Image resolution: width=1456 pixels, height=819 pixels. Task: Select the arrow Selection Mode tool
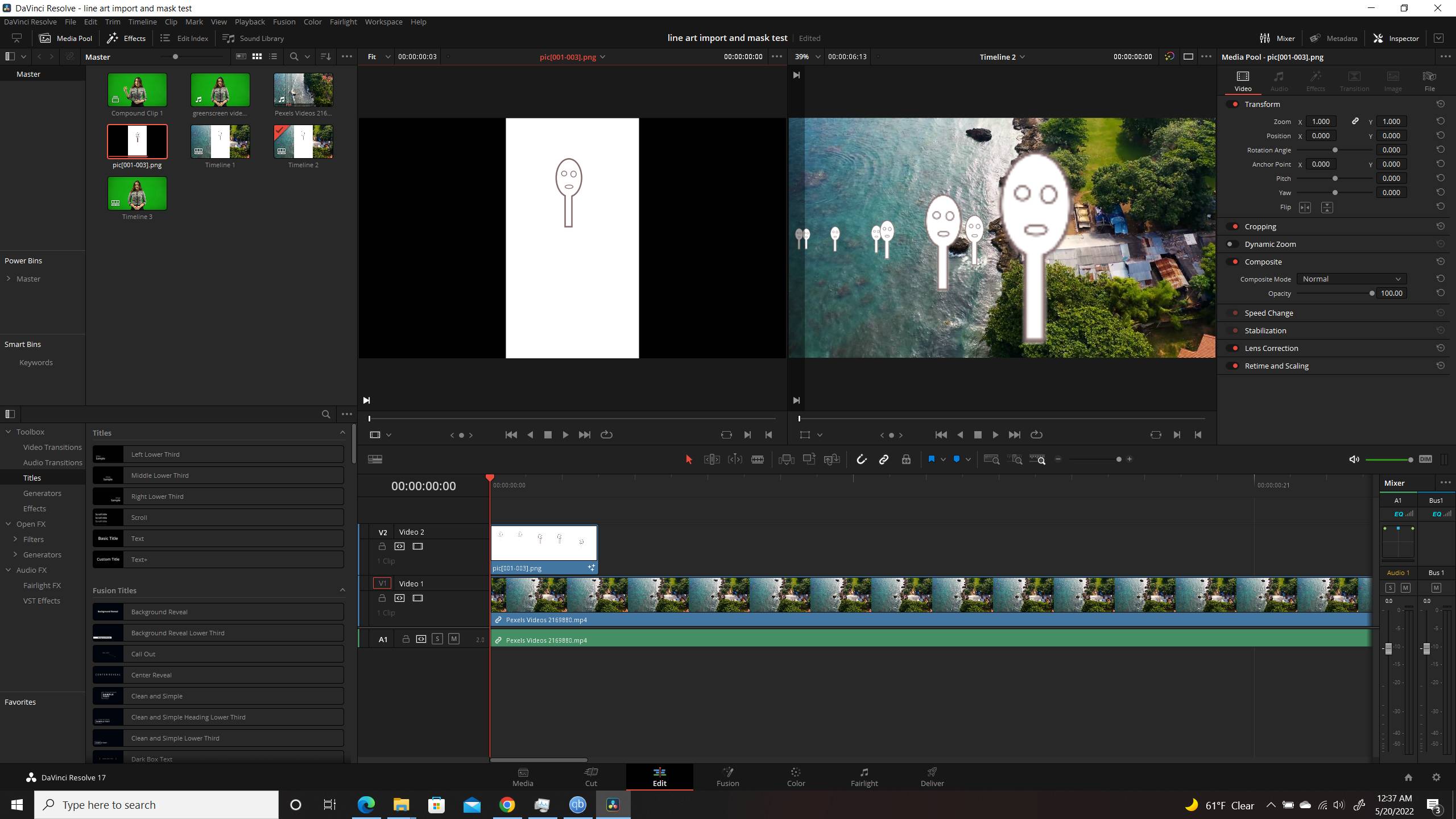tap(689, 460)
